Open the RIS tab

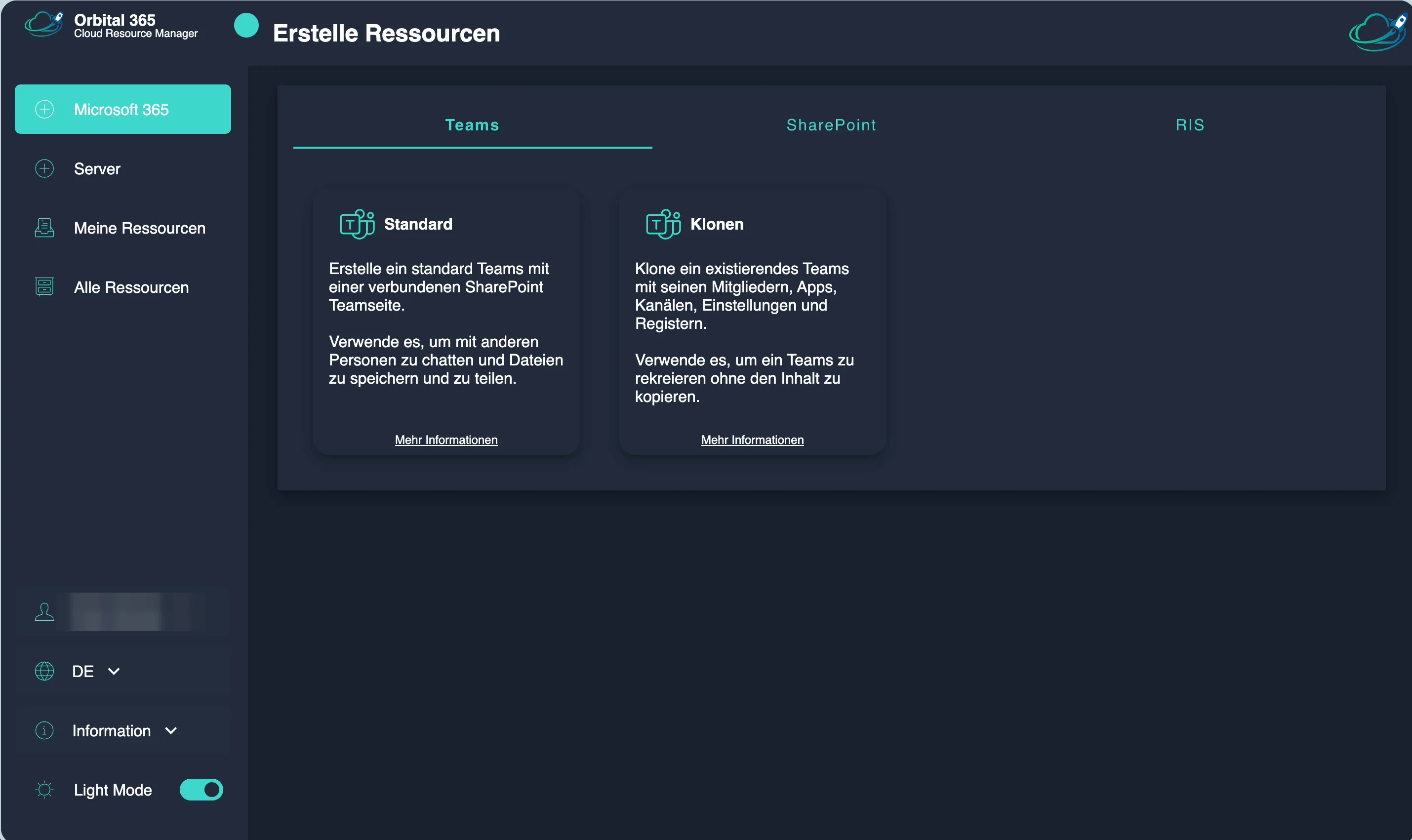[1190, 125]
